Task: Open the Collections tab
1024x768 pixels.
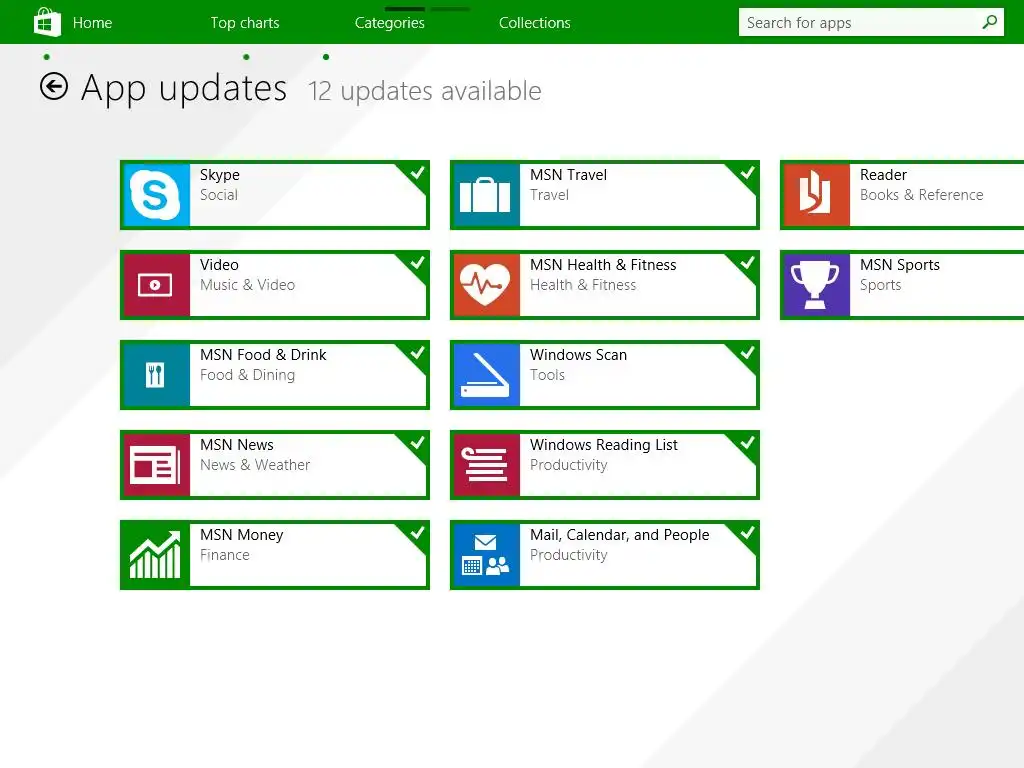Action: point(534,23)
